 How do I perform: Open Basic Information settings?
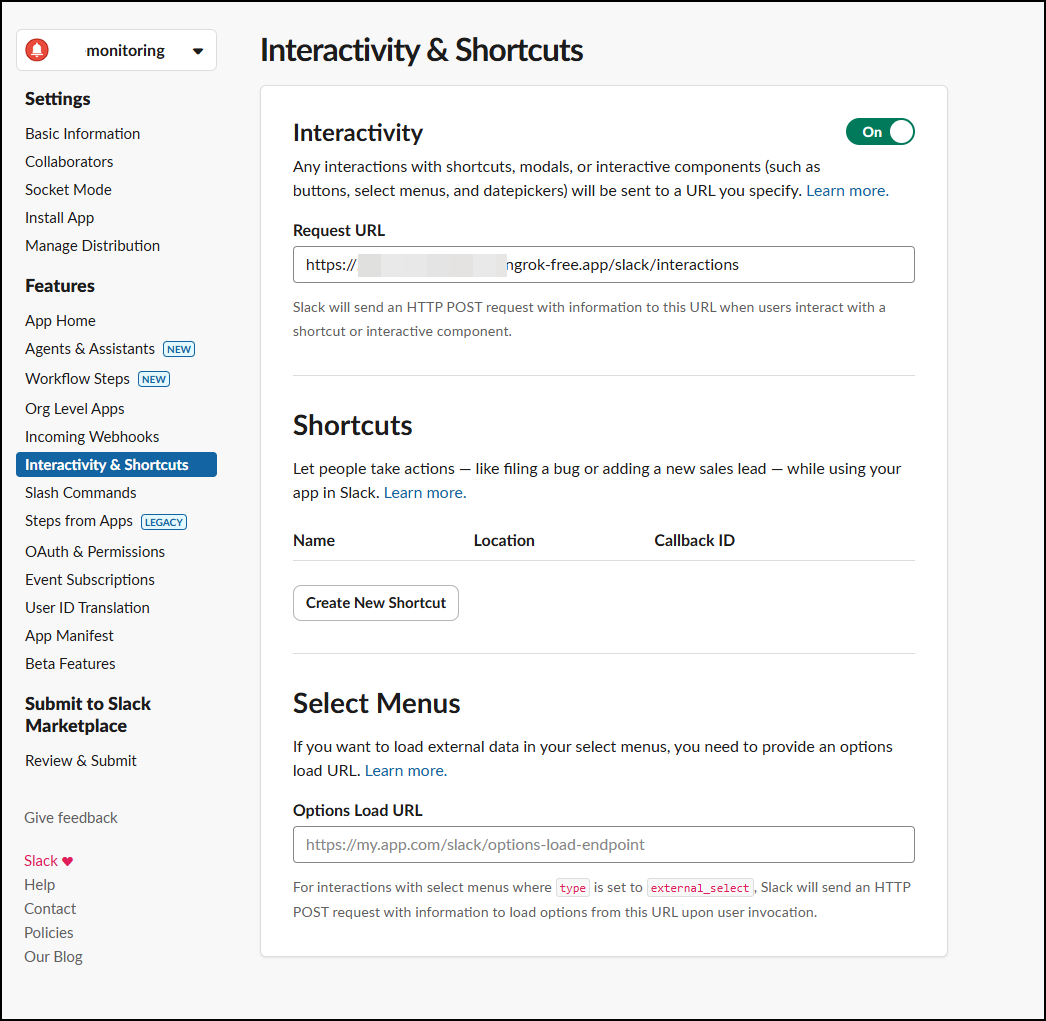[x=82, y=134]
